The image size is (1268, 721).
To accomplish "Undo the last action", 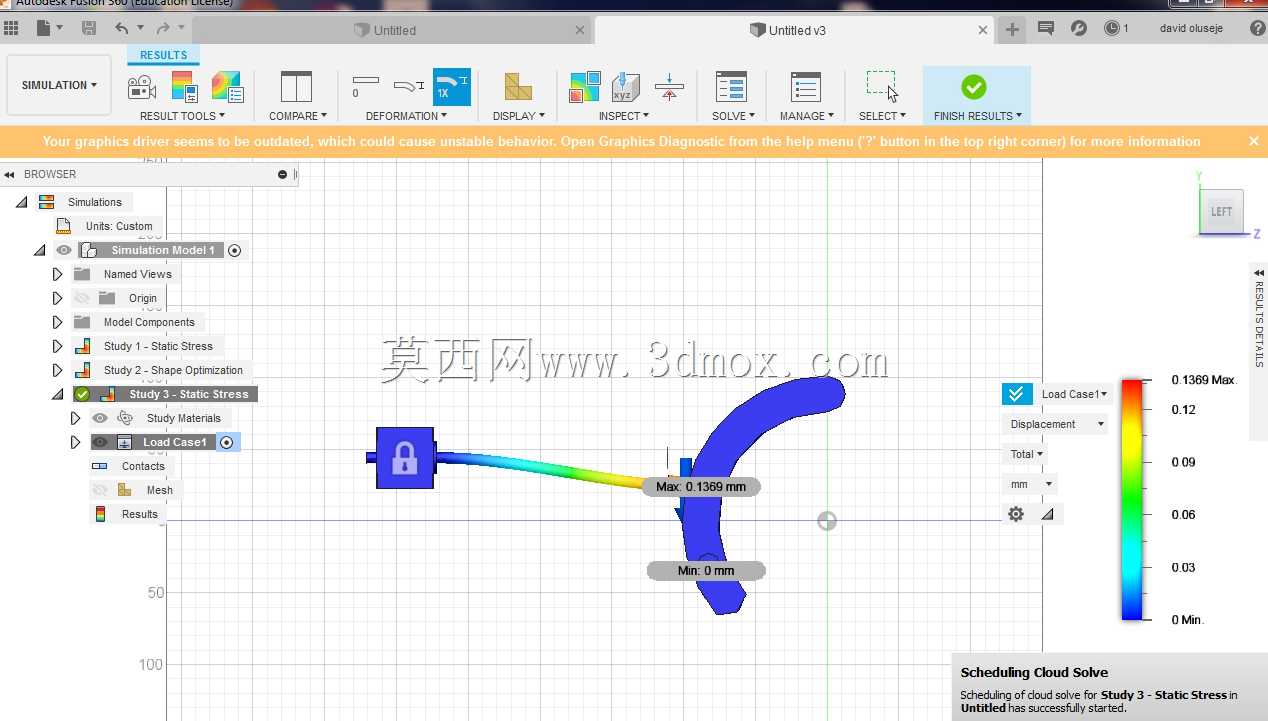I will click(x=122, y=28).
